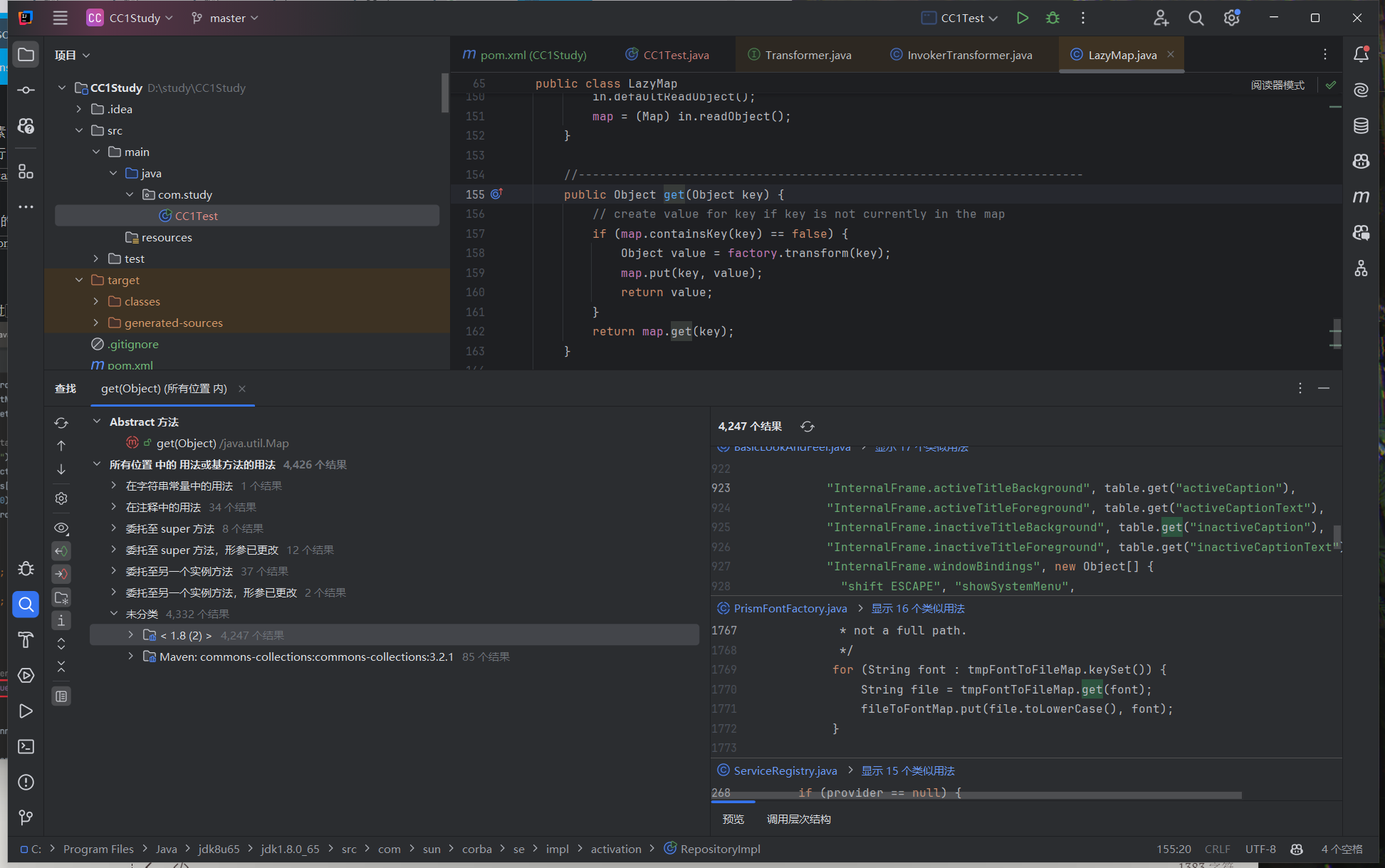Expand the .idea folder
Viewport: 1385px width, 868px height.
[79, 109]
